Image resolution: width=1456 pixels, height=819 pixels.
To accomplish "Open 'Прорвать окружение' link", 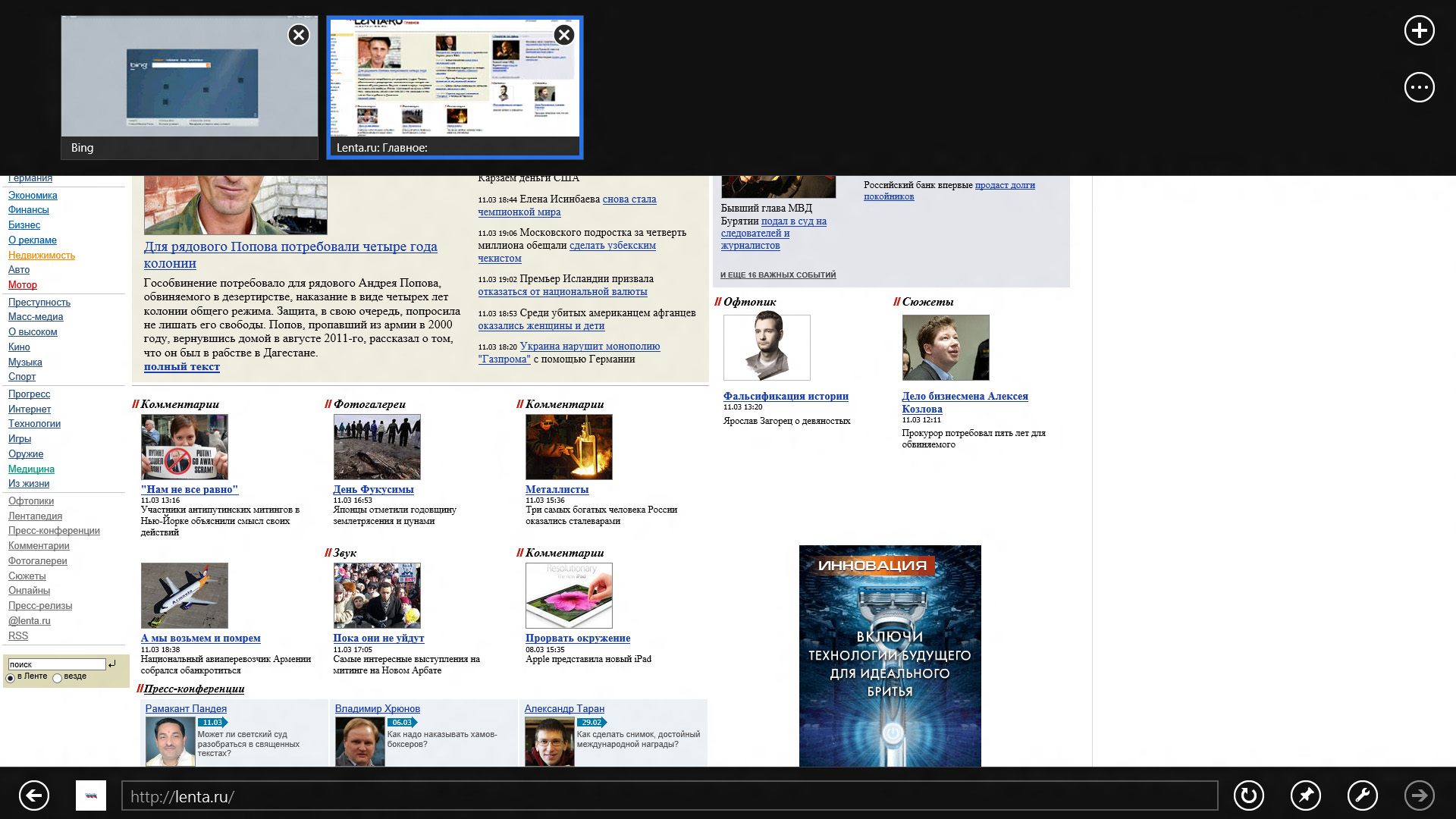I will click(578, 639).
